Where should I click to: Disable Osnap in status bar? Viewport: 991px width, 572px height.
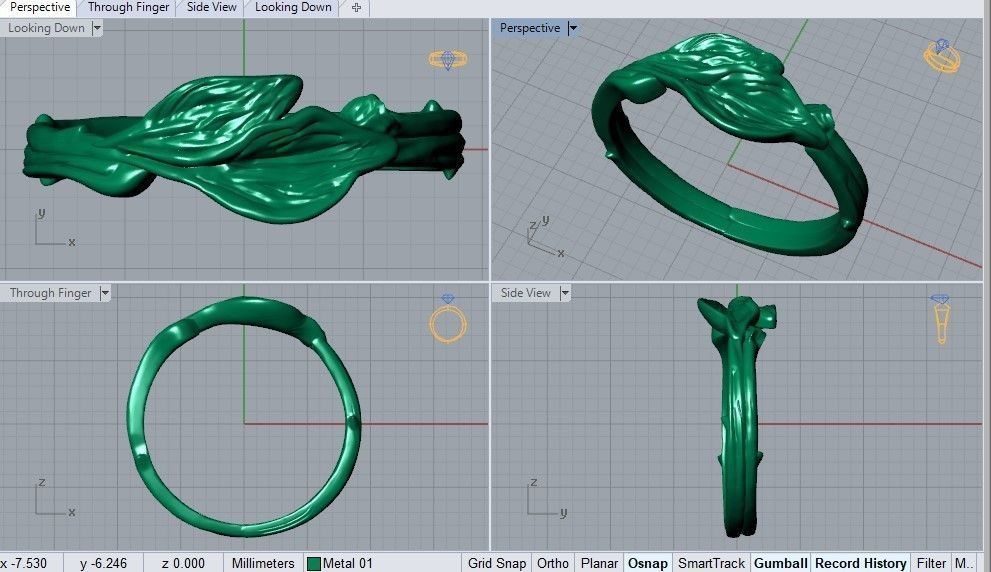click(648, 563)
